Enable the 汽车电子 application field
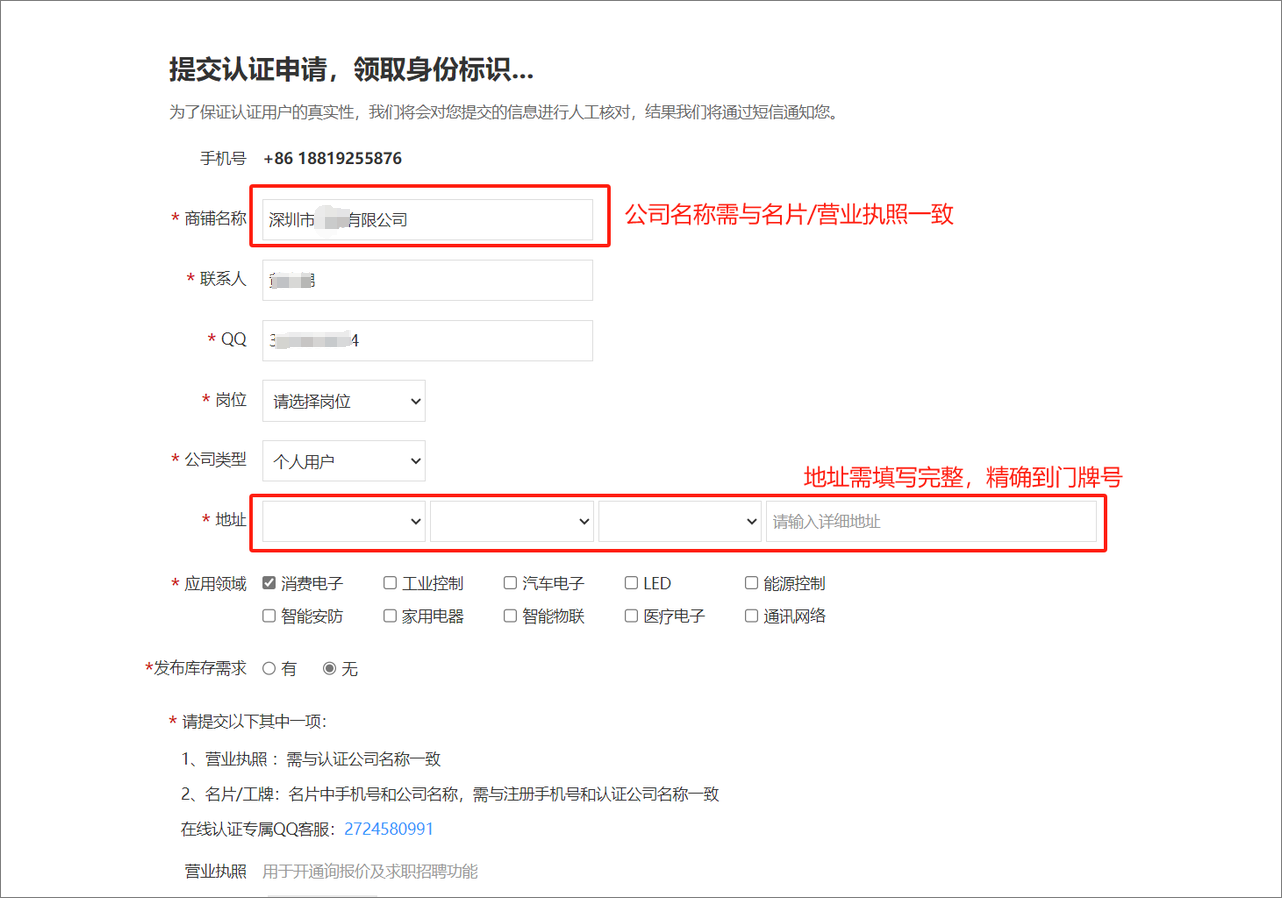The image size is (1283, 899). pos(510,583)
